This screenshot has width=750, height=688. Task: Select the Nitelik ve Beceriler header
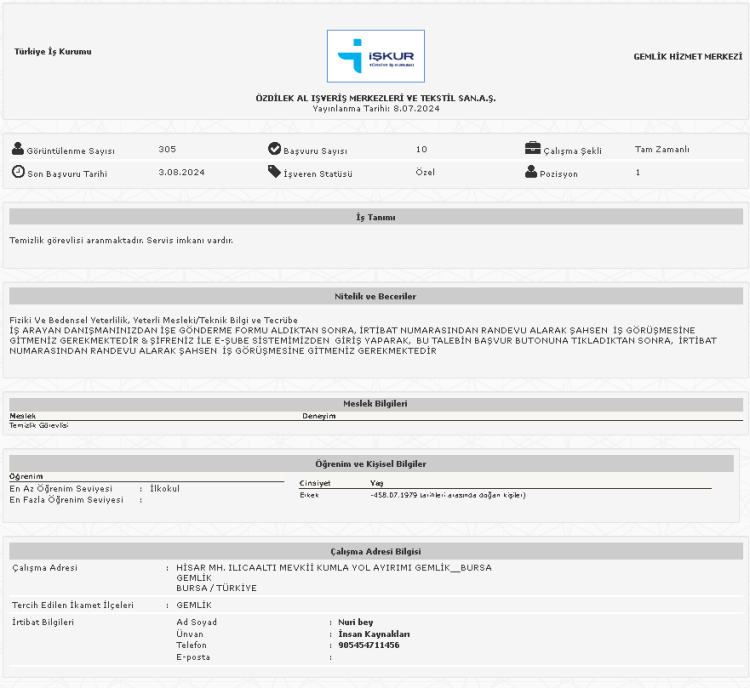(375, 296)
